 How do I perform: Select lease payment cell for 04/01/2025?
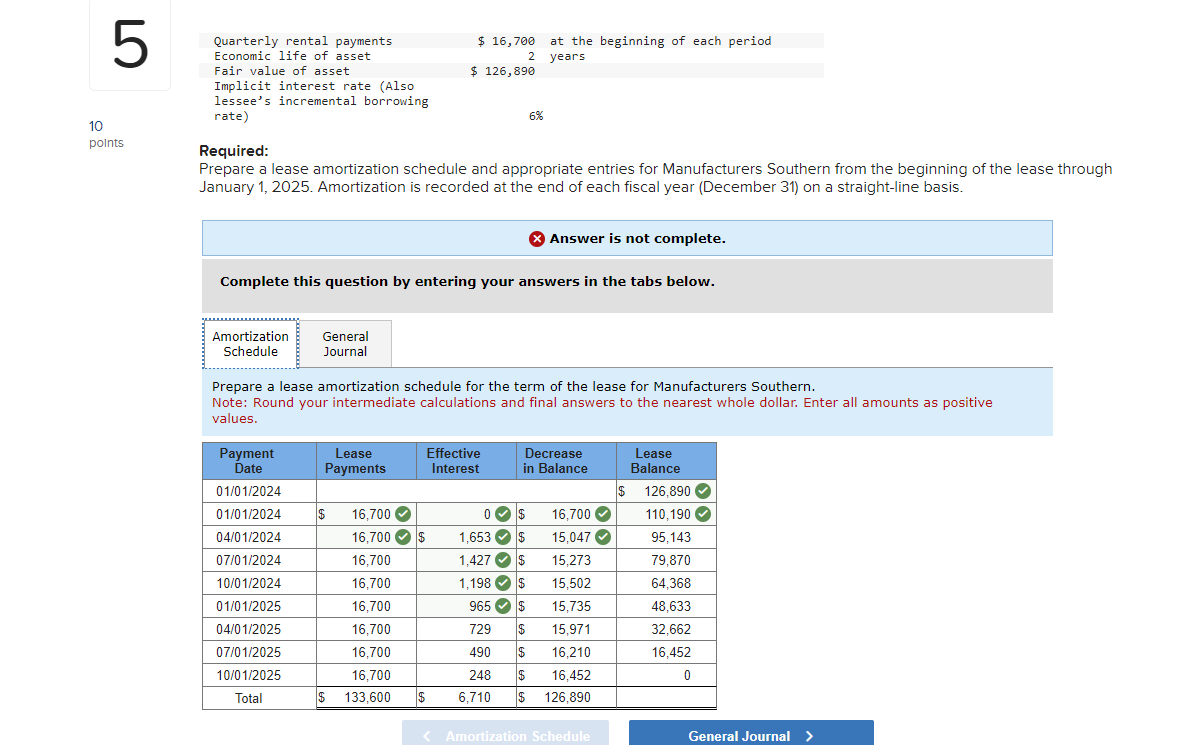pyautogui.click(x=366, y=630)
